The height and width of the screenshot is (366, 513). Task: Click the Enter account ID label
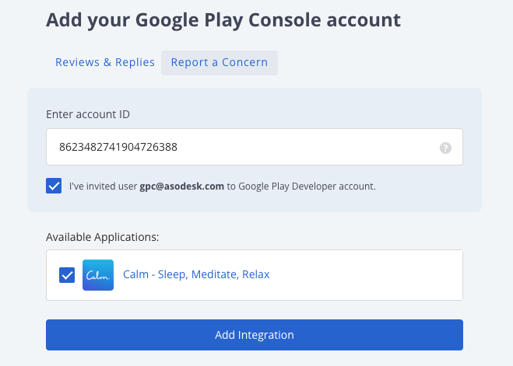coord(88,114)
